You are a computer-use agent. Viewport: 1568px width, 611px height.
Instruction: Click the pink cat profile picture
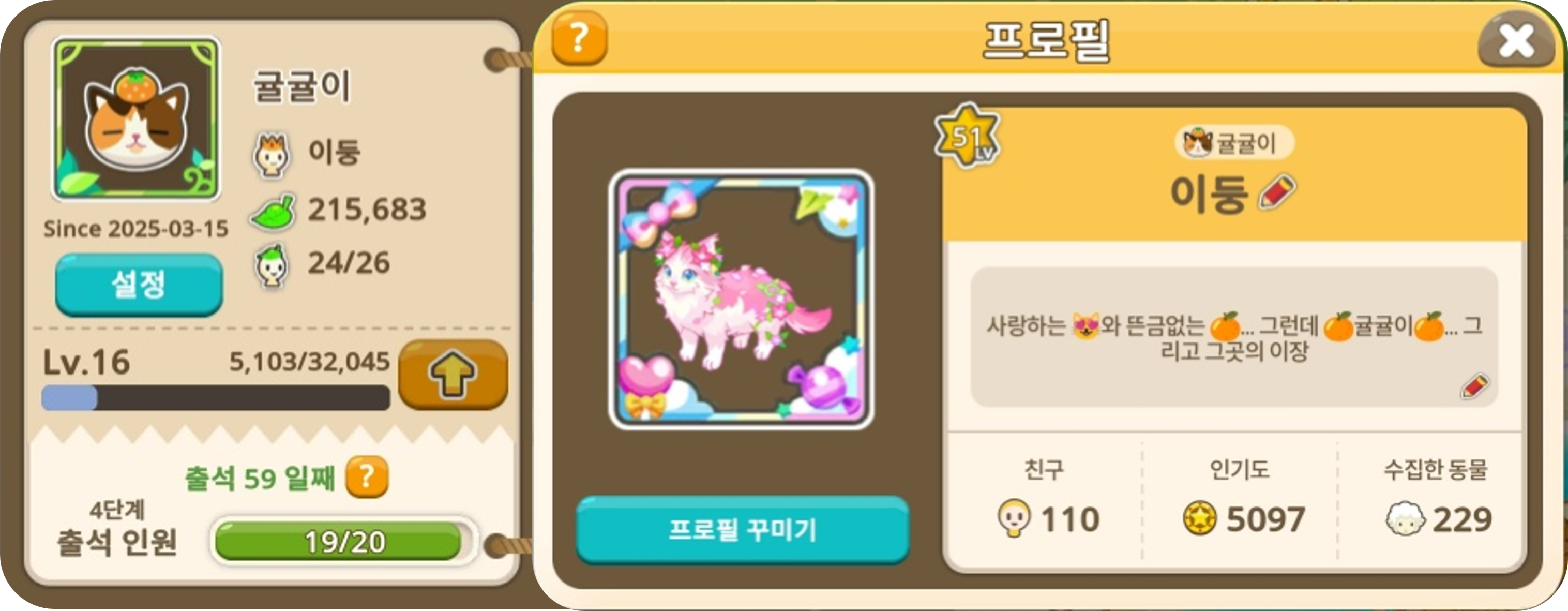click(741, 299)
